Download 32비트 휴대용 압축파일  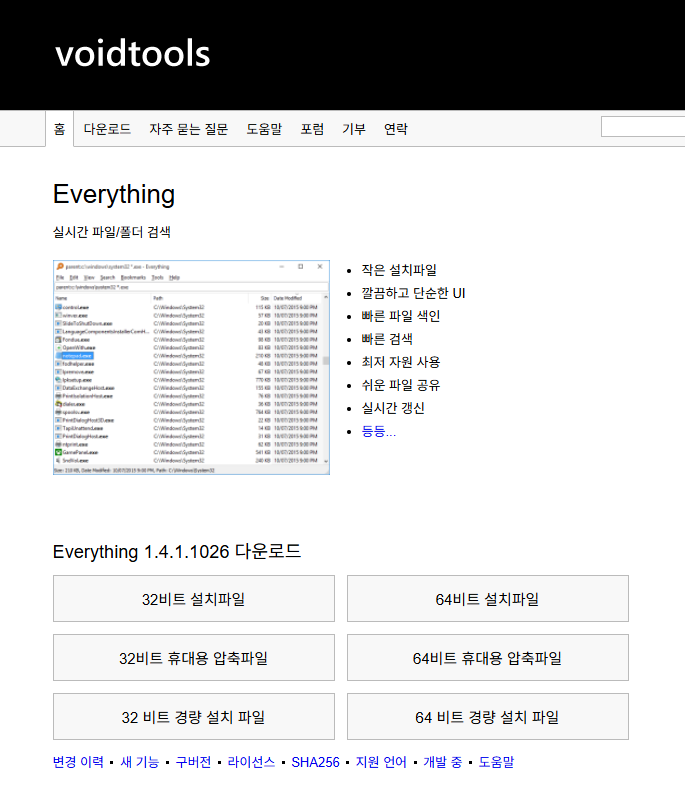click(194, 658)
